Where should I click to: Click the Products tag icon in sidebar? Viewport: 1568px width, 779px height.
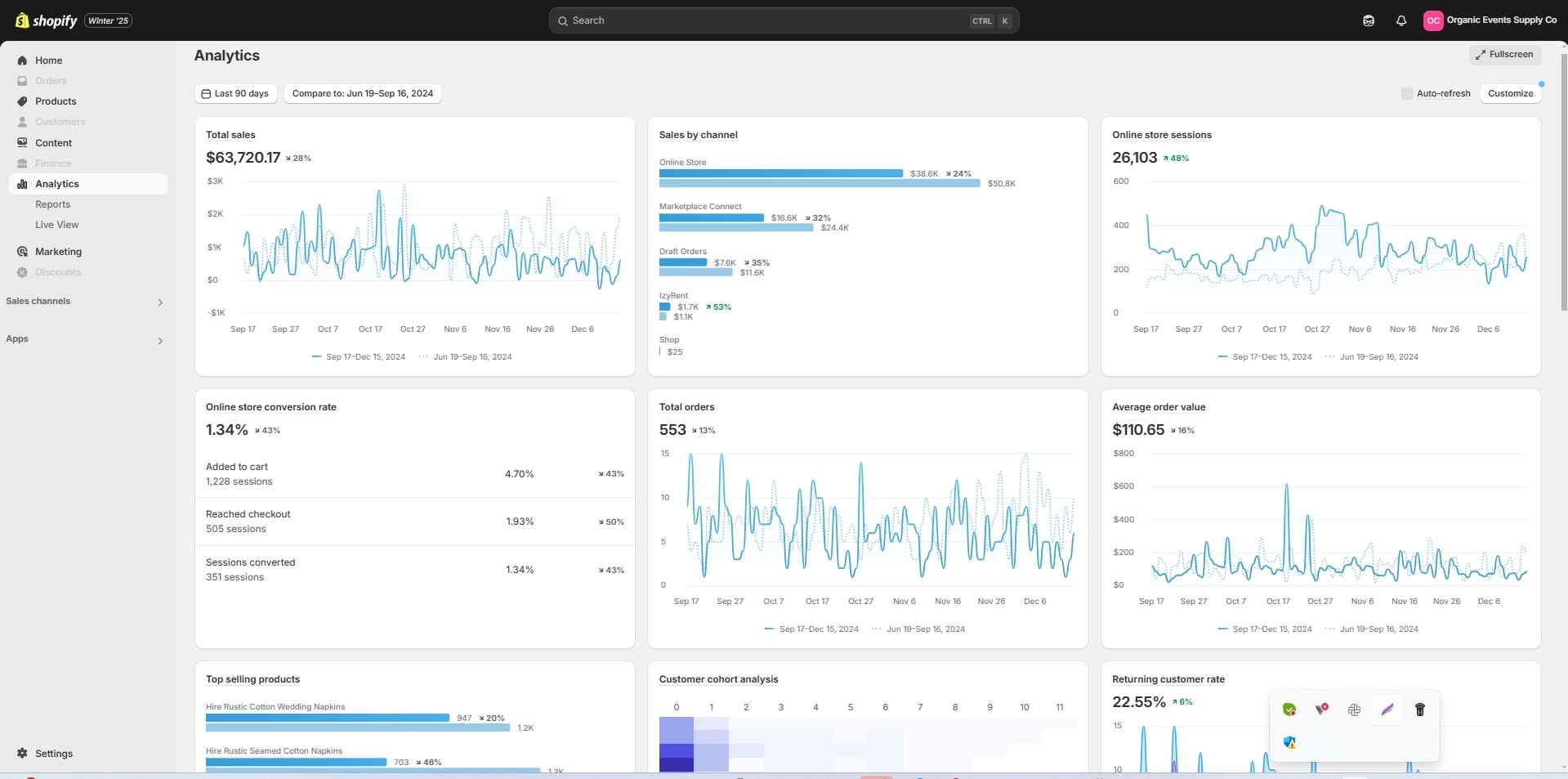point(22,101)
